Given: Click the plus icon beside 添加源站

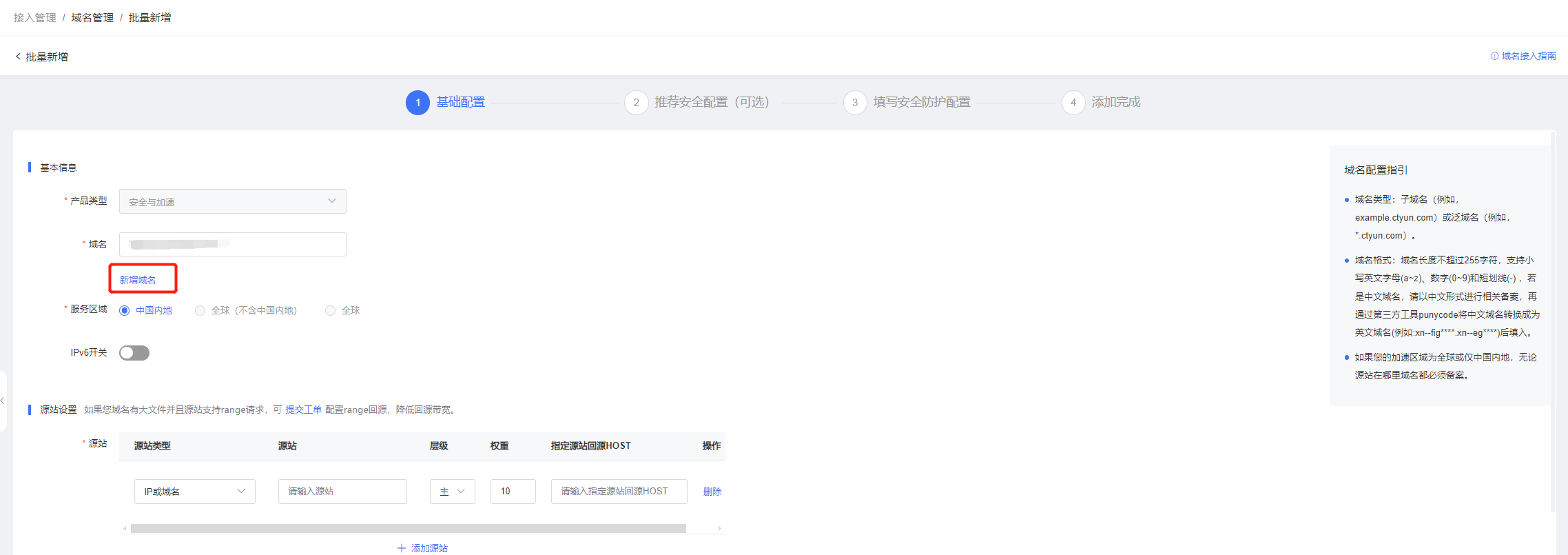Looking at the screenshot, I should 402,548.
